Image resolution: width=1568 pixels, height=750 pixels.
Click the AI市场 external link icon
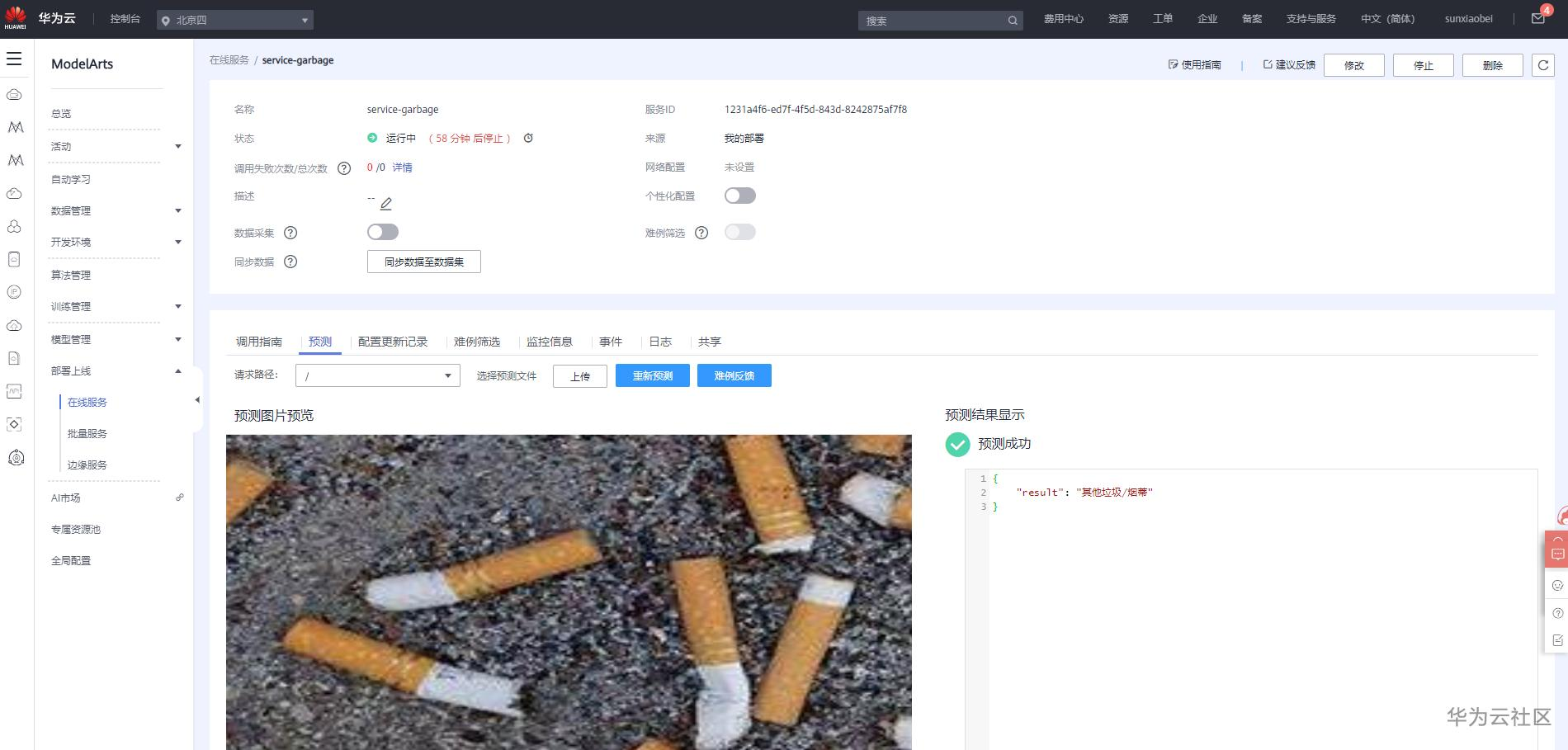[x=180, y=498]
